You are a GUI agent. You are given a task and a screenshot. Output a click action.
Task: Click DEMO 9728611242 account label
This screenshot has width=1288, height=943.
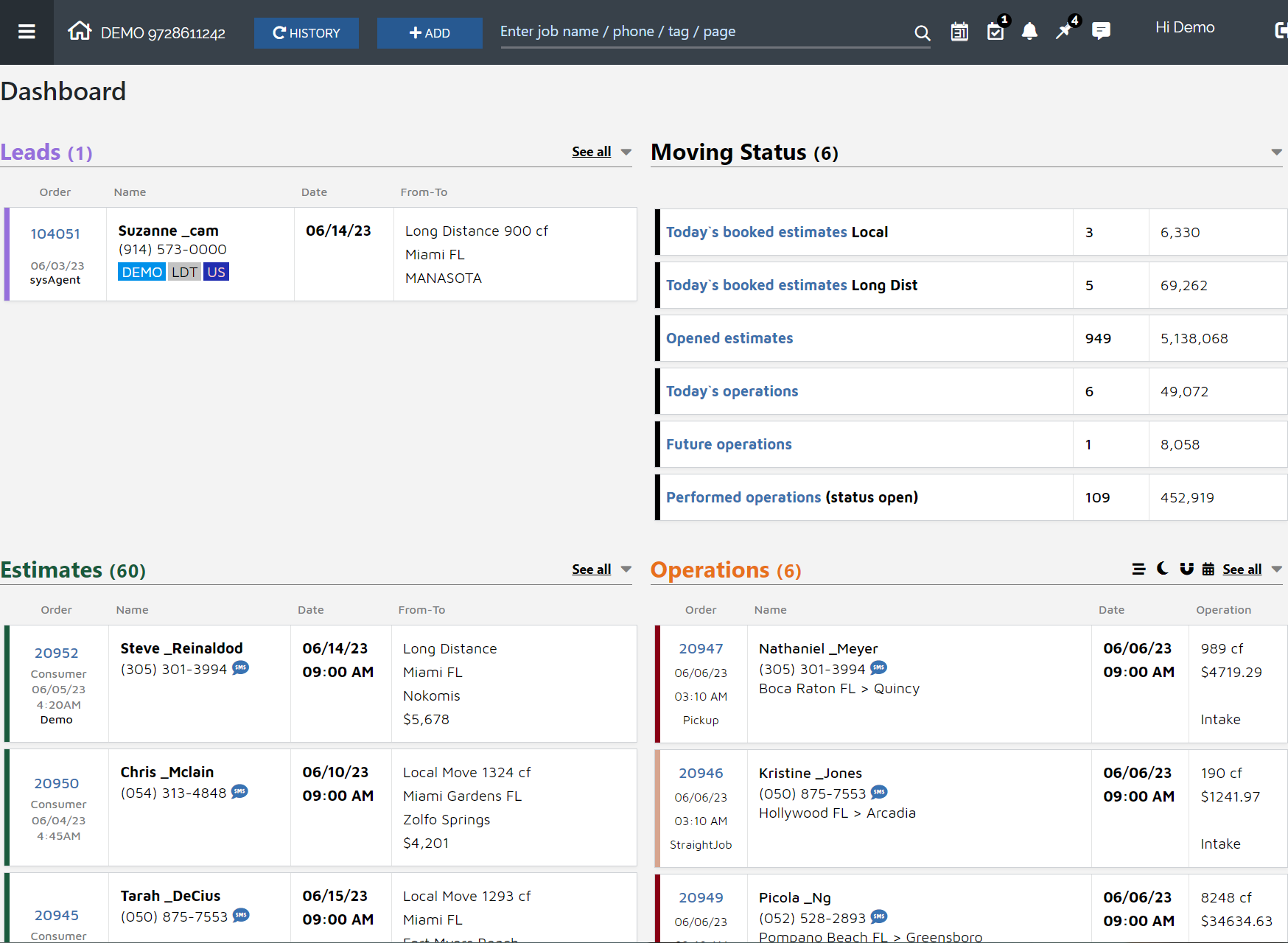[163, 33]
